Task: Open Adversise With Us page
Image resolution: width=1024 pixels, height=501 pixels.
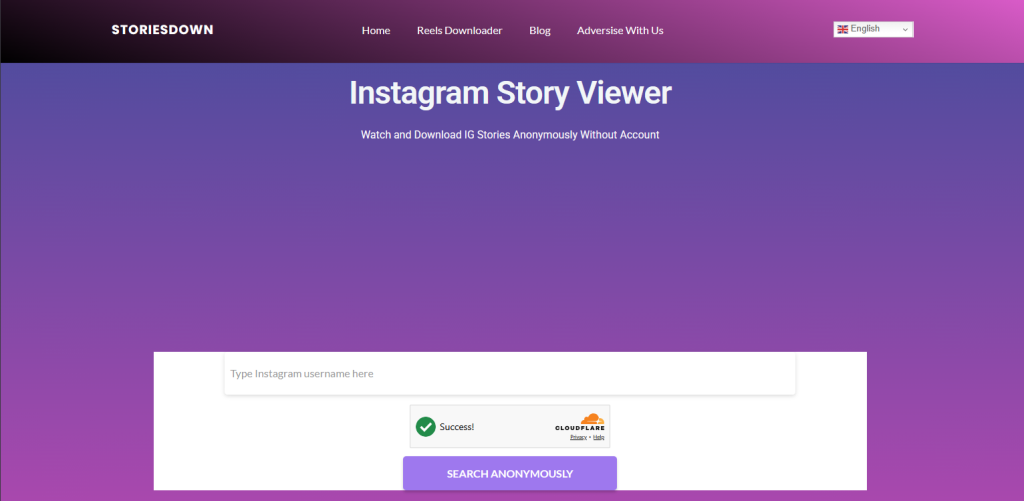Action: (620, 31)
